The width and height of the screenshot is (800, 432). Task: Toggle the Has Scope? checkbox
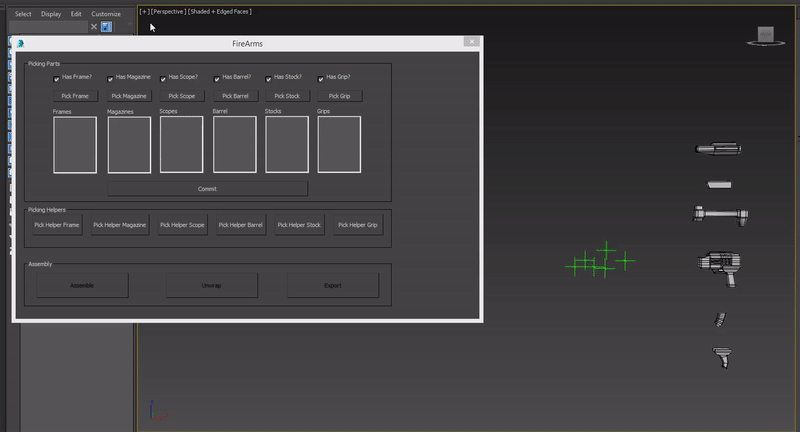click(x=163, y=79)
